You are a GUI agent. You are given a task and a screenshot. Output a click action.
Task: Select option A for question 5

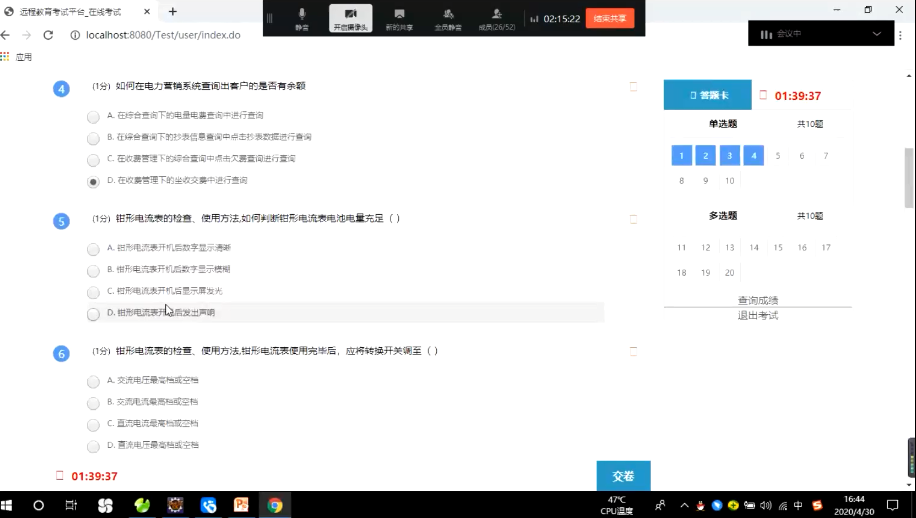point(93,248)
